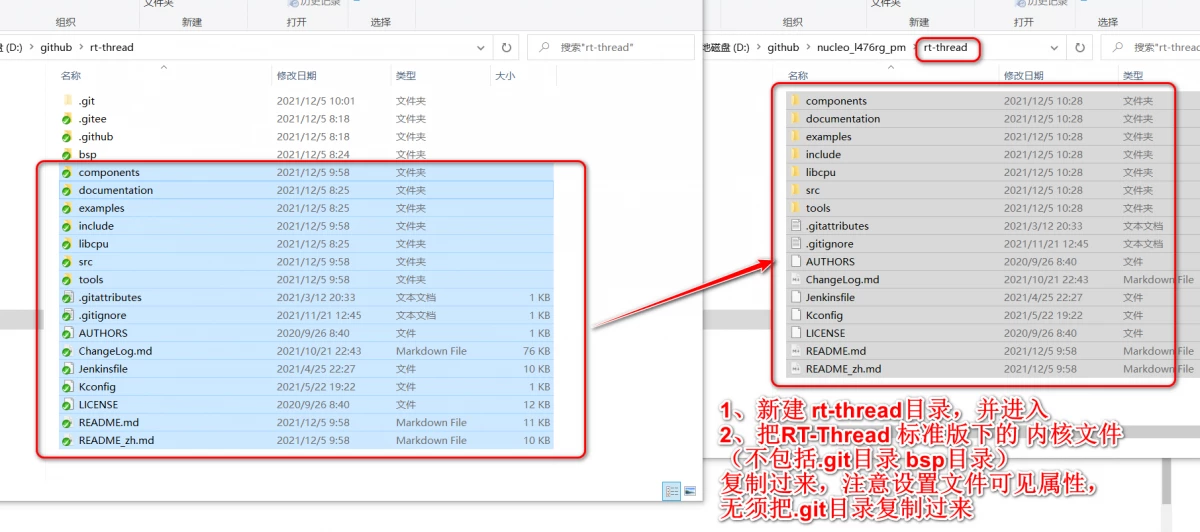
Task: Switch left window to large icons view layout
Action: (x=689, y=491)
